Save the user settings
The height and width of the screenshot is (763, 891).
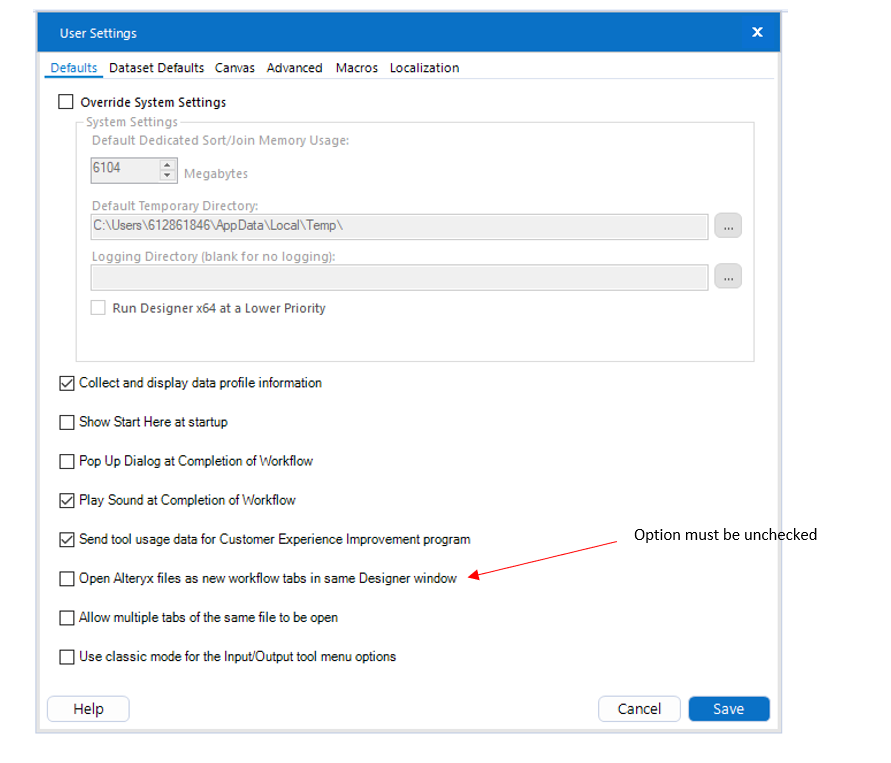pyautogui.click(x=728, y=709)
